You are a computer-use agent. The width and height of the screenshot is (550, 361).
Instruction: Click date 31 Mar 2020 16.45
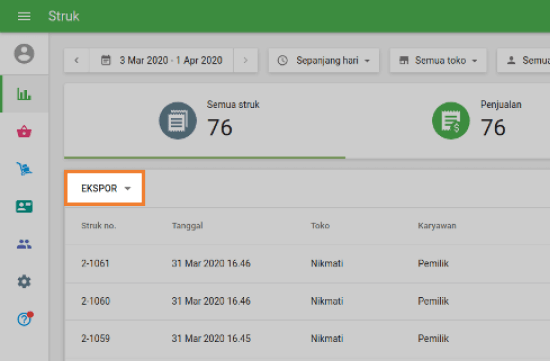click(x=211, y=339)
